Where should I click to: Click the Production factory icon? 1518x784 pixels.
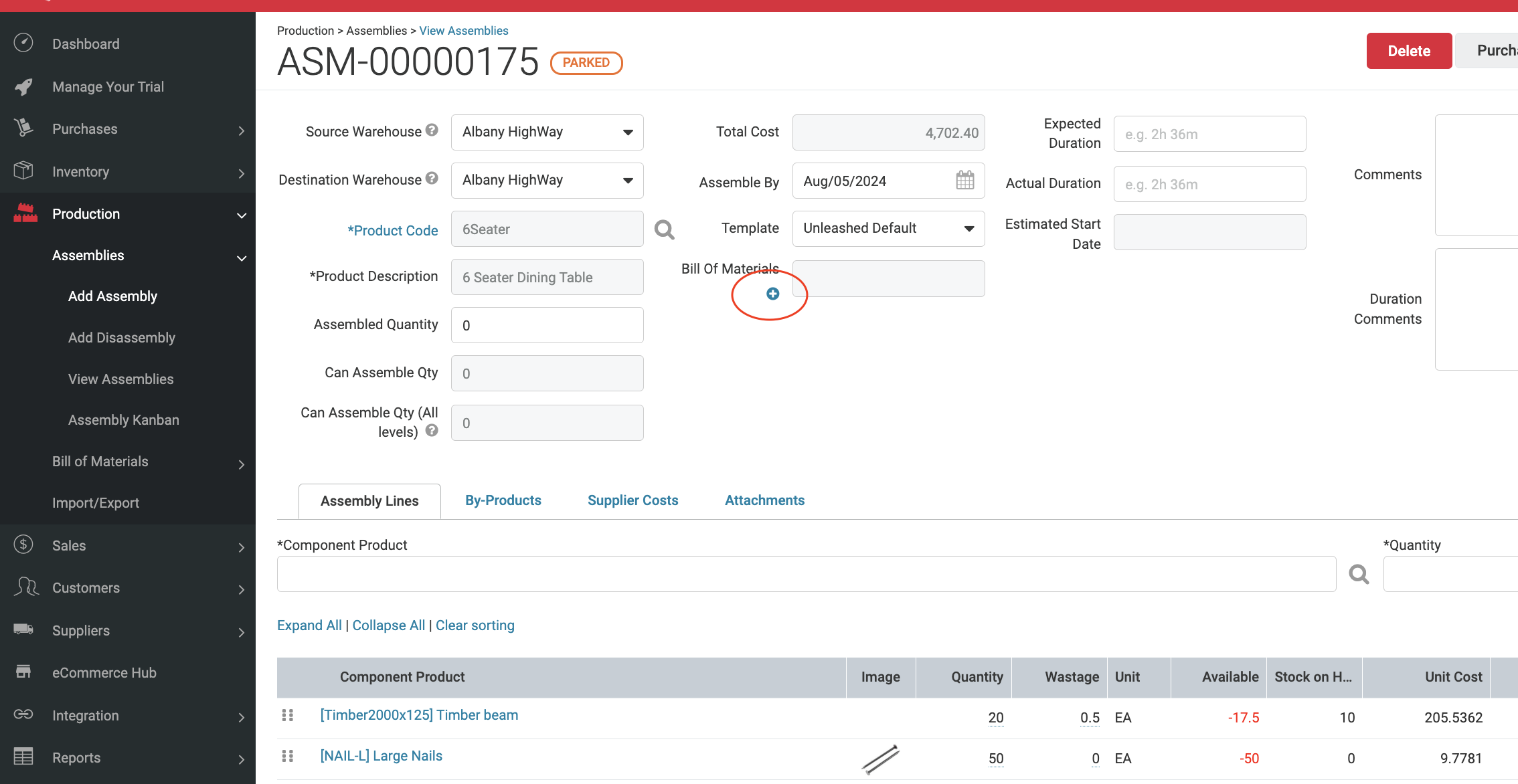pos(24,213)
